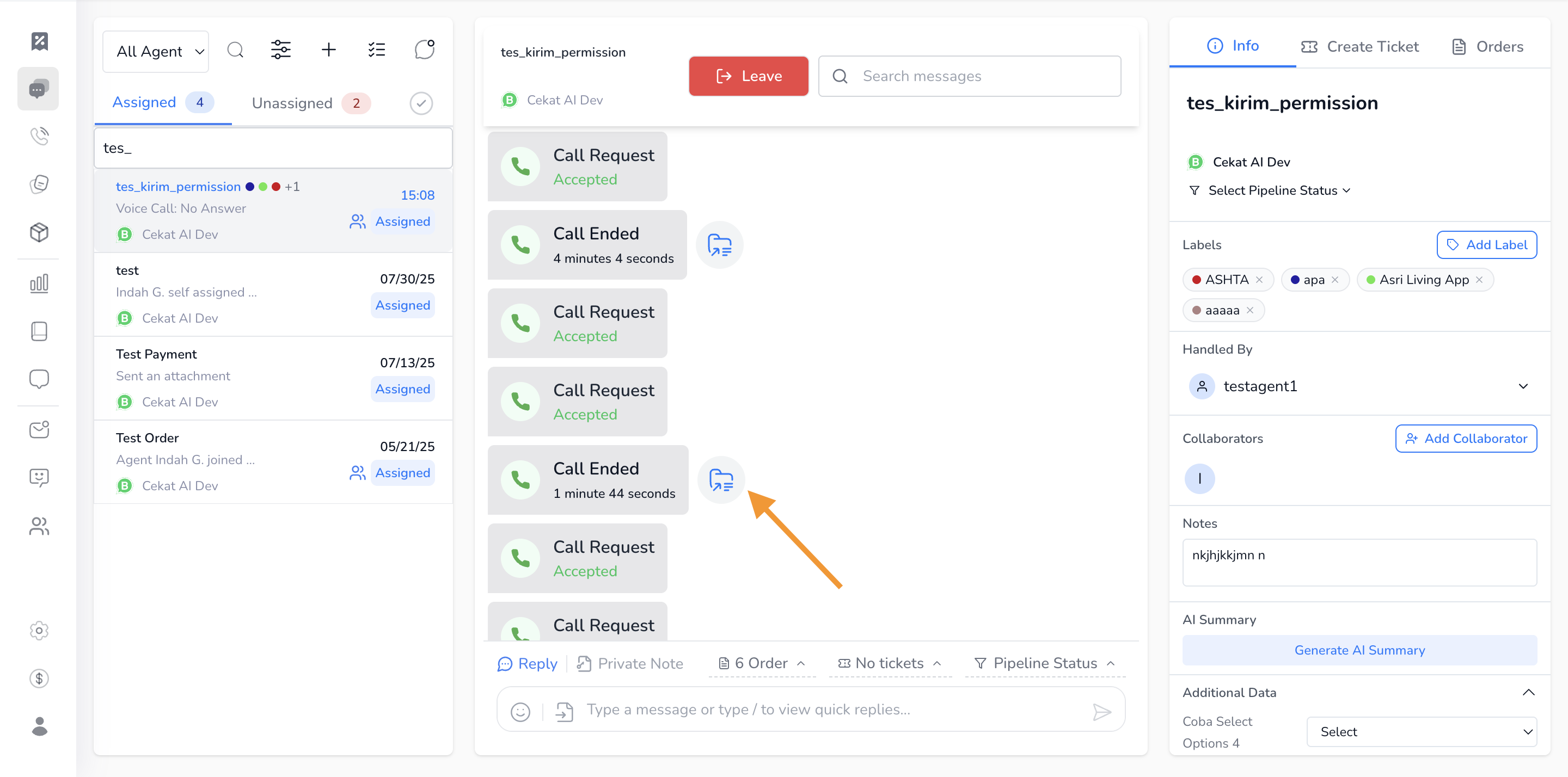The height and width of the screenshot is (777, 1568).
Task: Open the emoji picker in message box
Action: 520,711
